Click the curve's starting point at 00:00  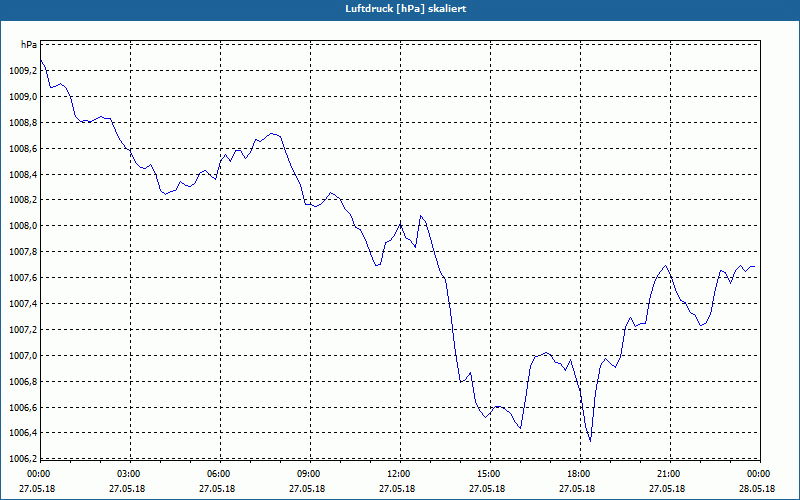point(41,60)
